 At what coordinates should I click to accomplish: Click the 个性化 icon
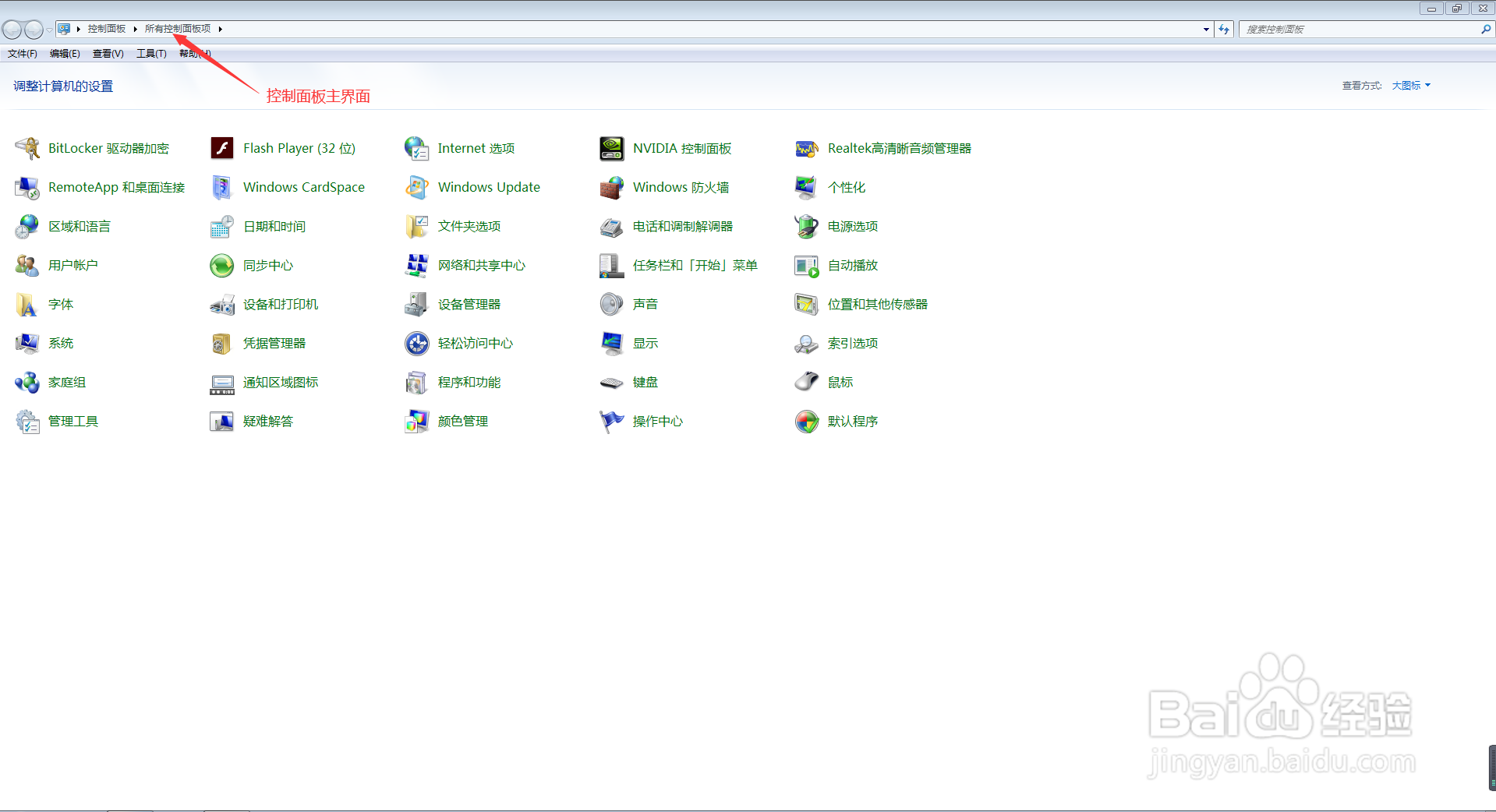pos(807,187)
